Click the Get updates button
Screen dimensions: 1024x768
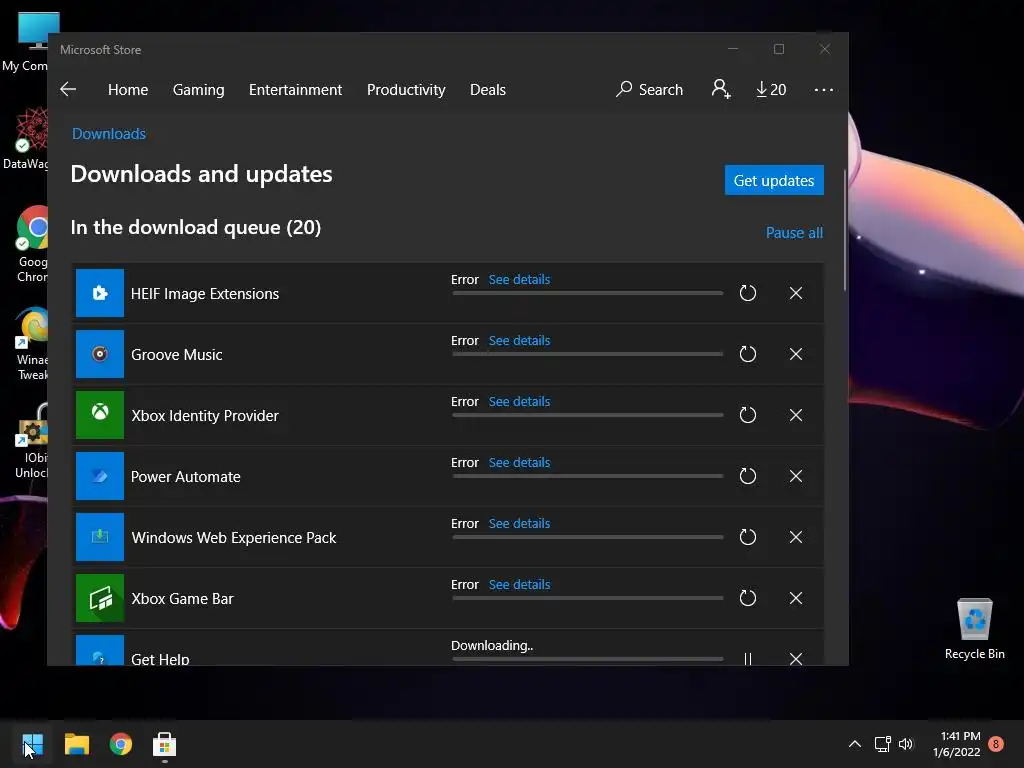pos(774,180)
